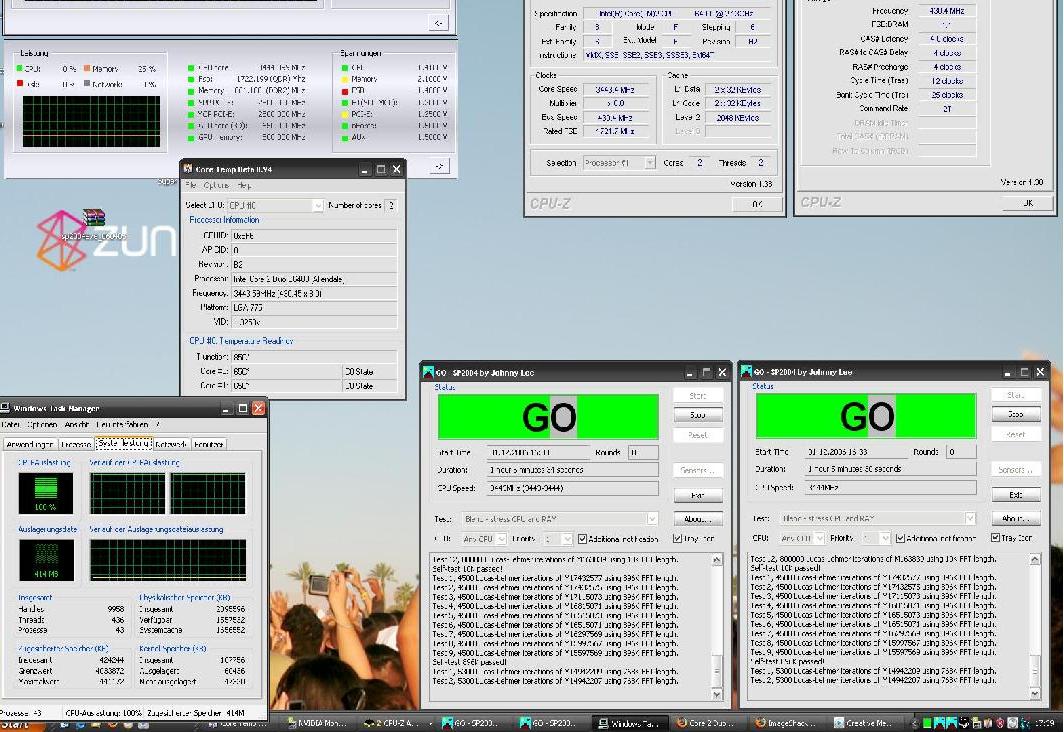1064x732 pixels.
Task: Open the File menu in Core Temp
Action: click(191, 185)
